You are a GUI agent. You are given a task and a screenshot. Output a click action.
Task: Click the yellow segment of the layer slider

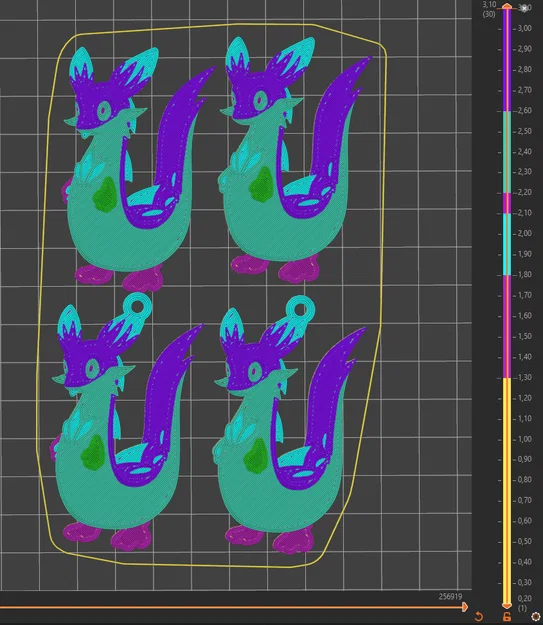[507, 490]
